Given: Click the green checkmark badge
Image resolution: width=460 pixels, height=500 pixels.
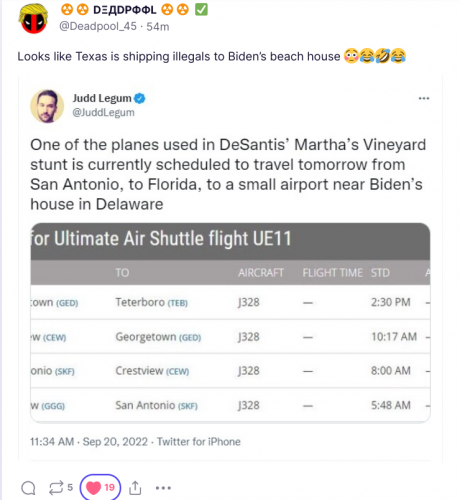Looking at the screenshot, I should pyautogui.click(x=201, y=10).
